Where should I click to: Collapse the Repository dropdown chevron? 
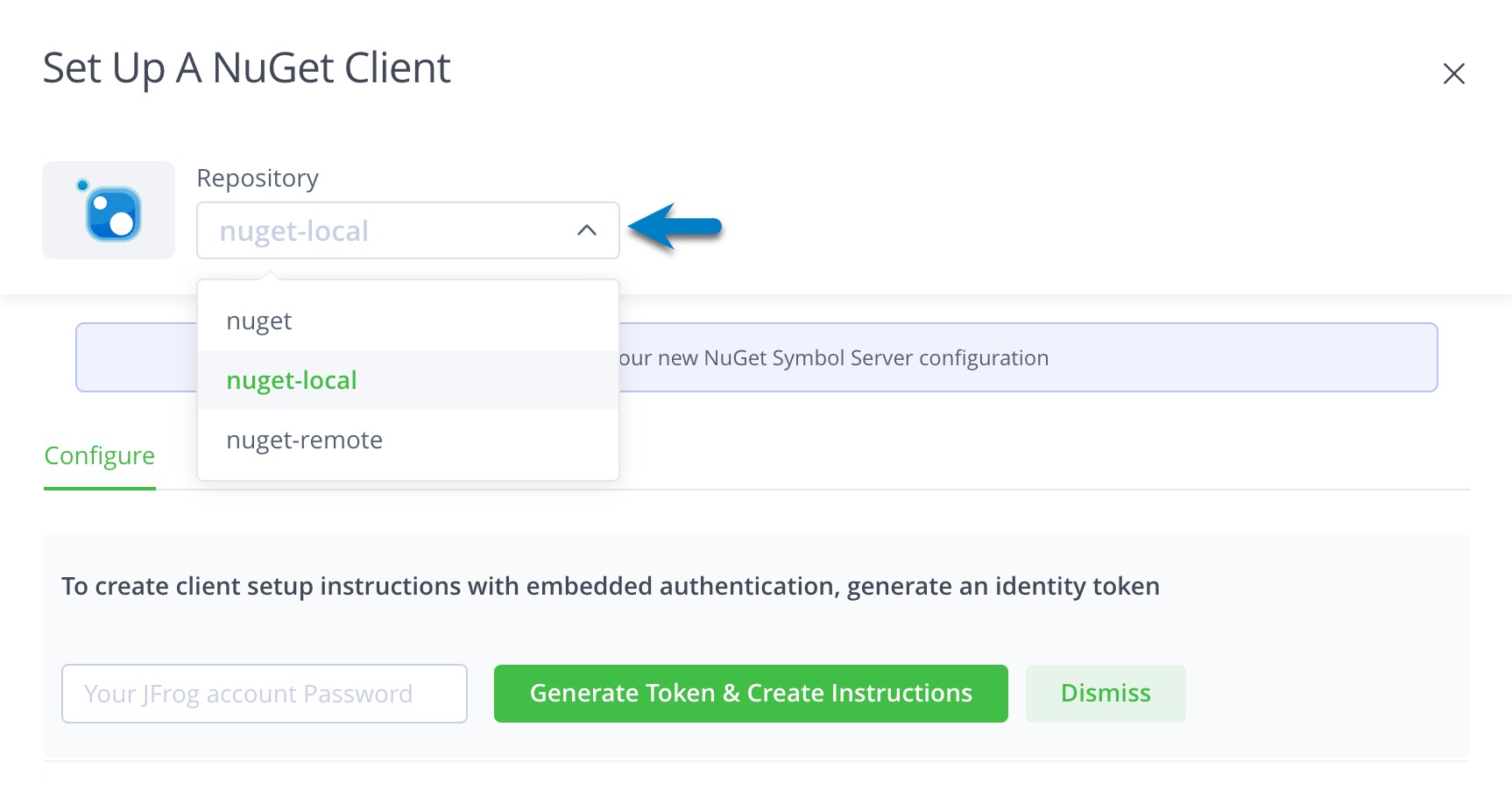pos(587,230)
